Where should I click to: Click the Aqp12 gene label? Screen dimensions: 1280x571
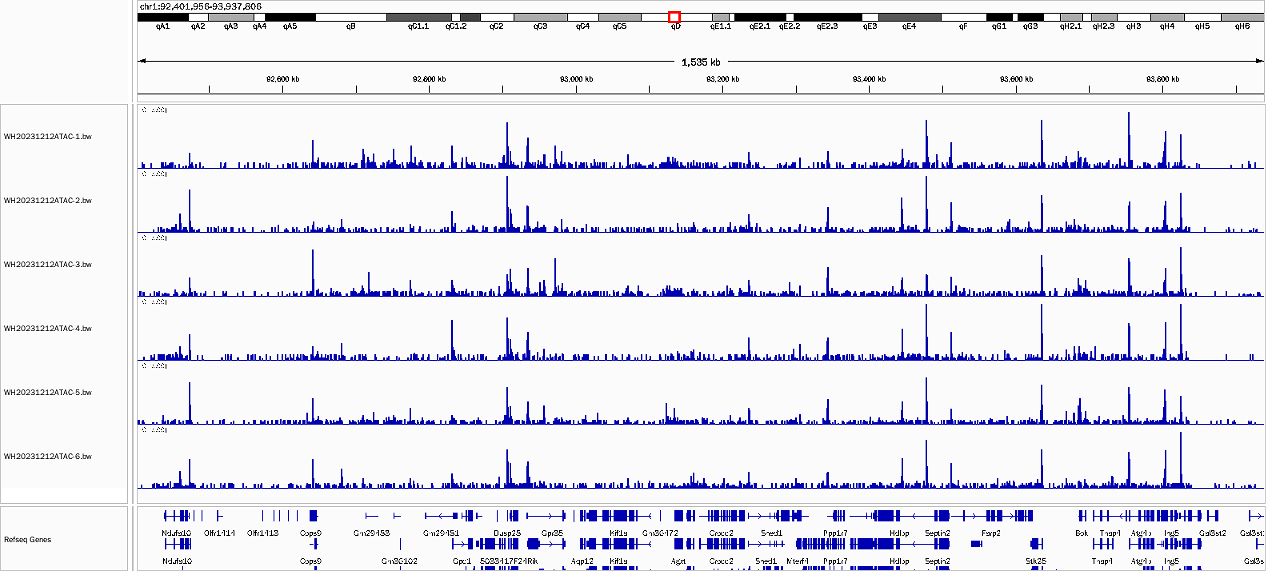[x=583, y=561]
